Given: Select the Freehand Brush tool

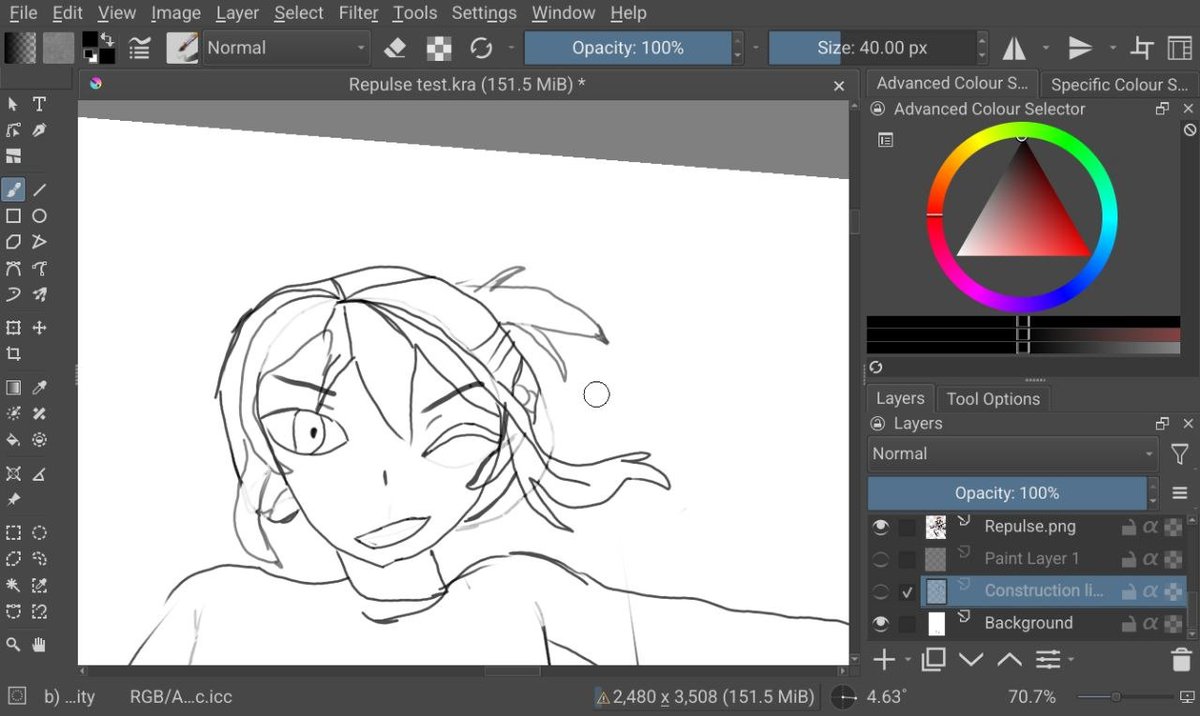Looking at the screenshot, I should pyautogui.click(x=13, y=189).
